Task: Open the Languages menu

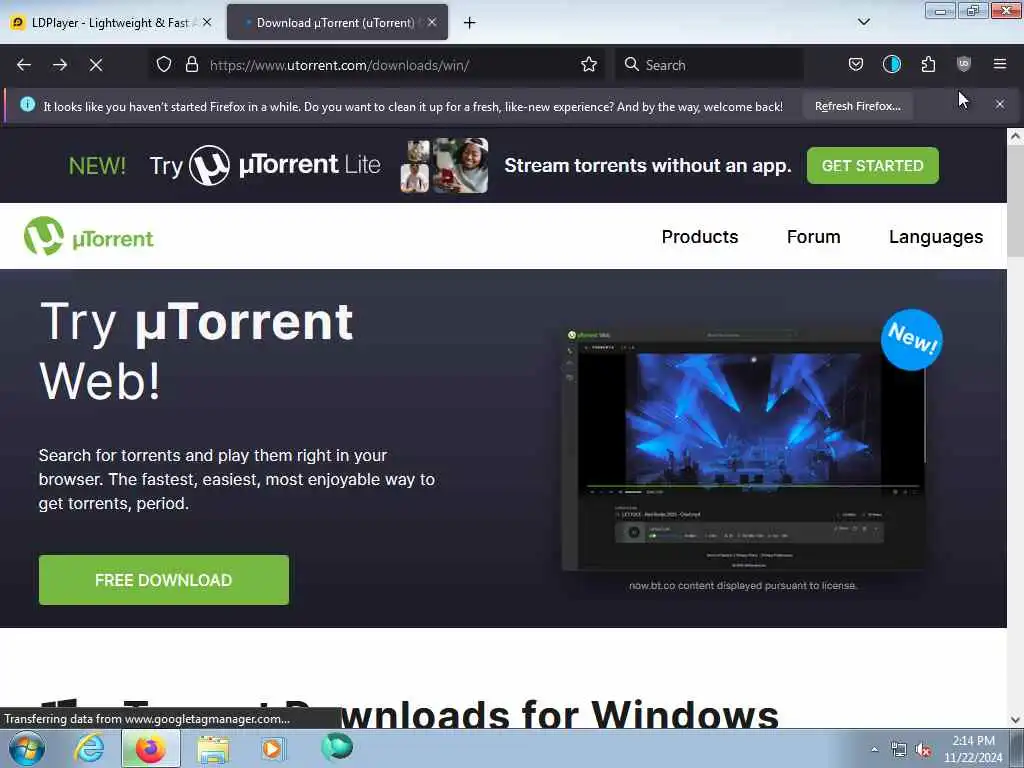Action: click(x=936, y=236)
